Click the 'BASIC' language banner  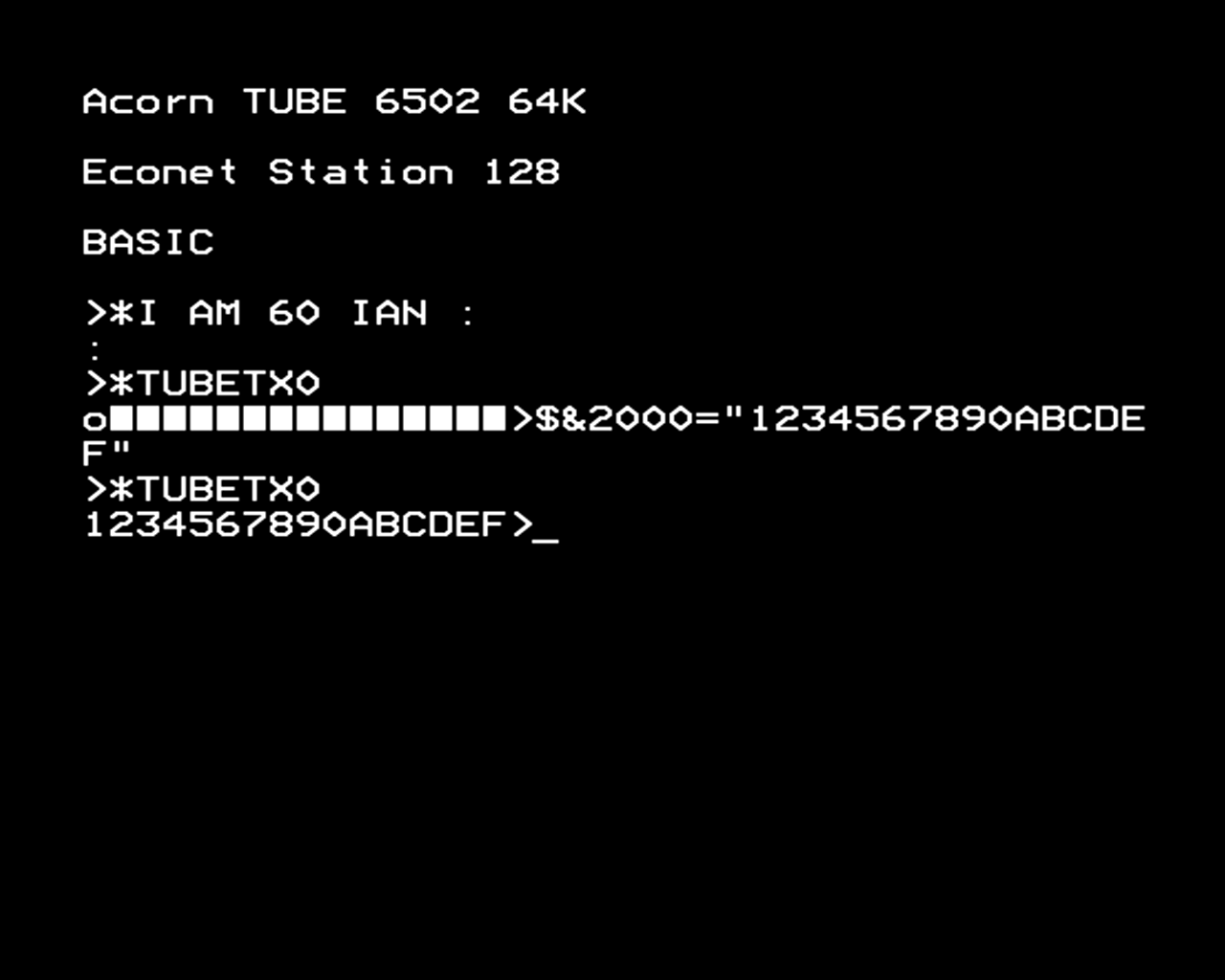coord(148,241)
